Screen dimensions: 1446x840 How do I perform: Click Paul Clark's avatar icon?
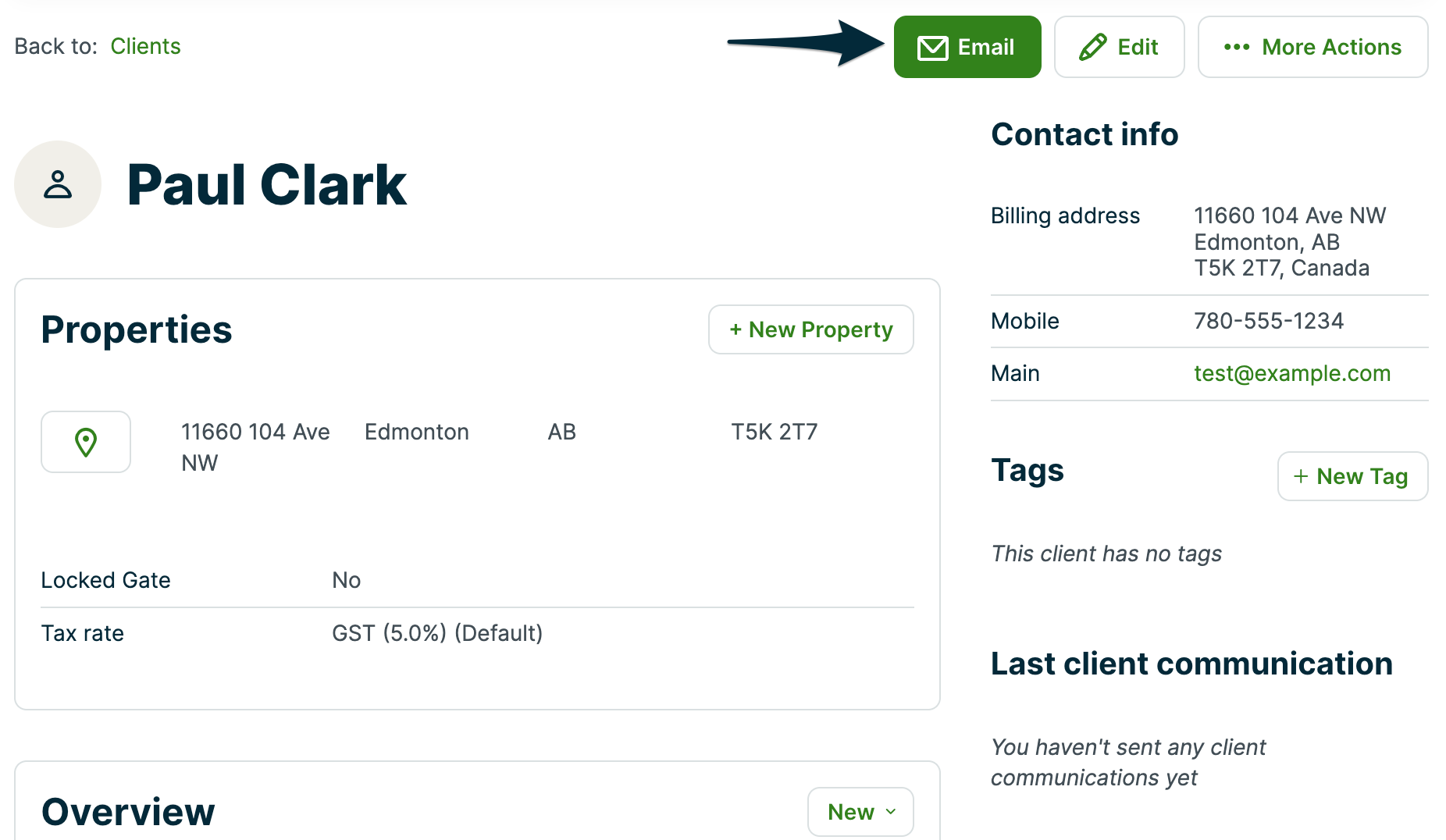[58, 184]
